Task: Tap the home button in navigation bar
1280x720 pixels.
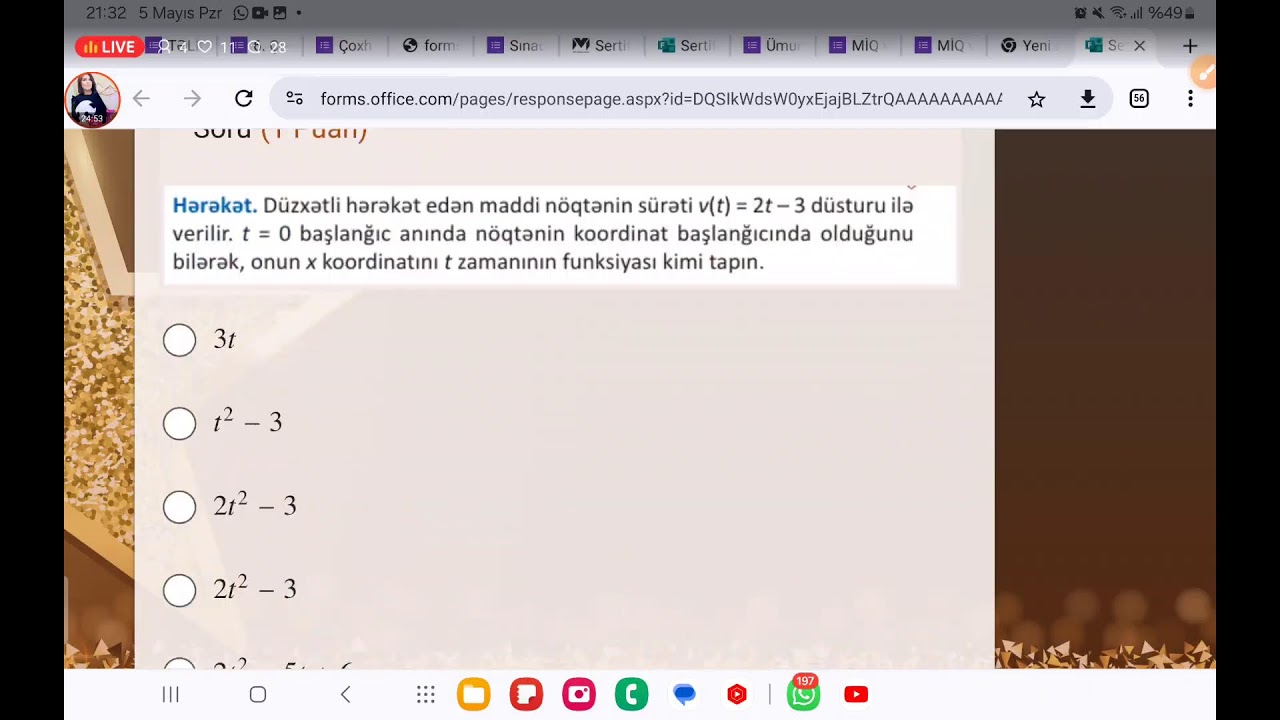Action: click(x=258, y=694)
